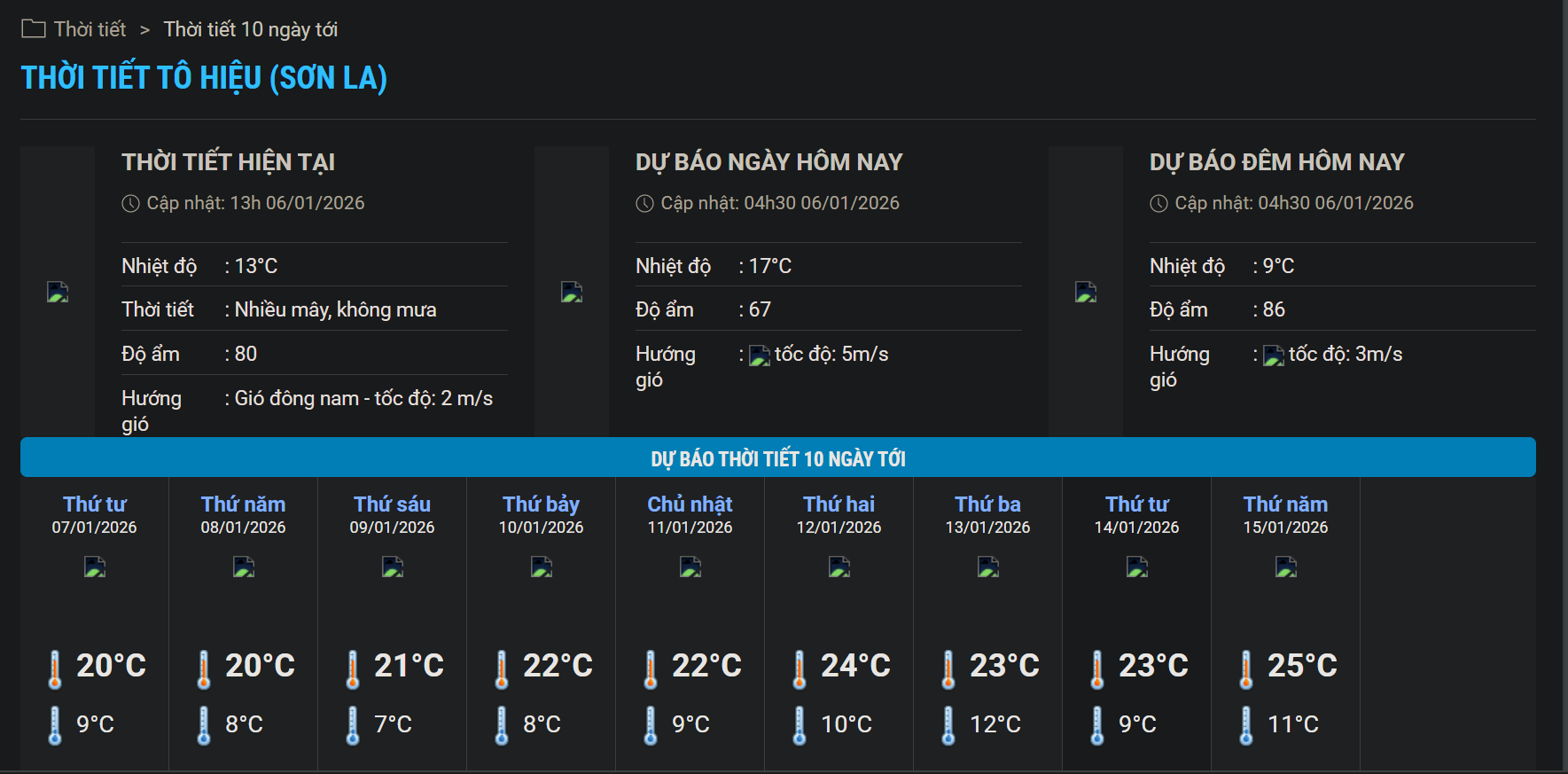Click the weather icon for 15/01/2026
This screenshot has width=1568, height=774.
click(1286, 567)
